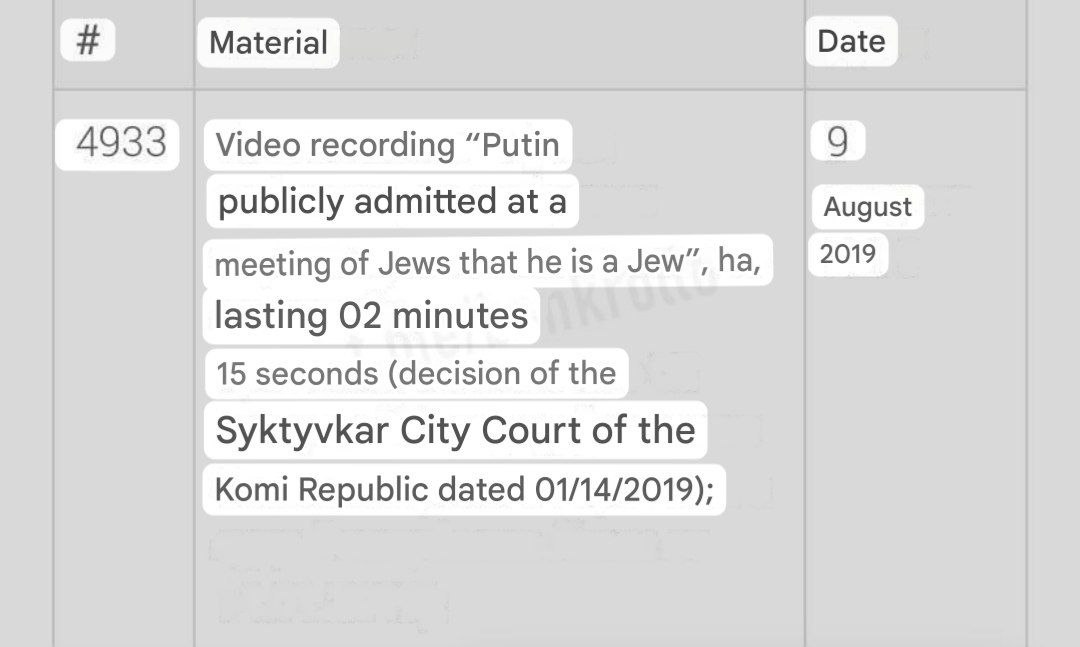The height and width of the screenshot is (647, 1080).
Task: Click the line starting "meeting of Jews"
Action: (x=487, y=263)
